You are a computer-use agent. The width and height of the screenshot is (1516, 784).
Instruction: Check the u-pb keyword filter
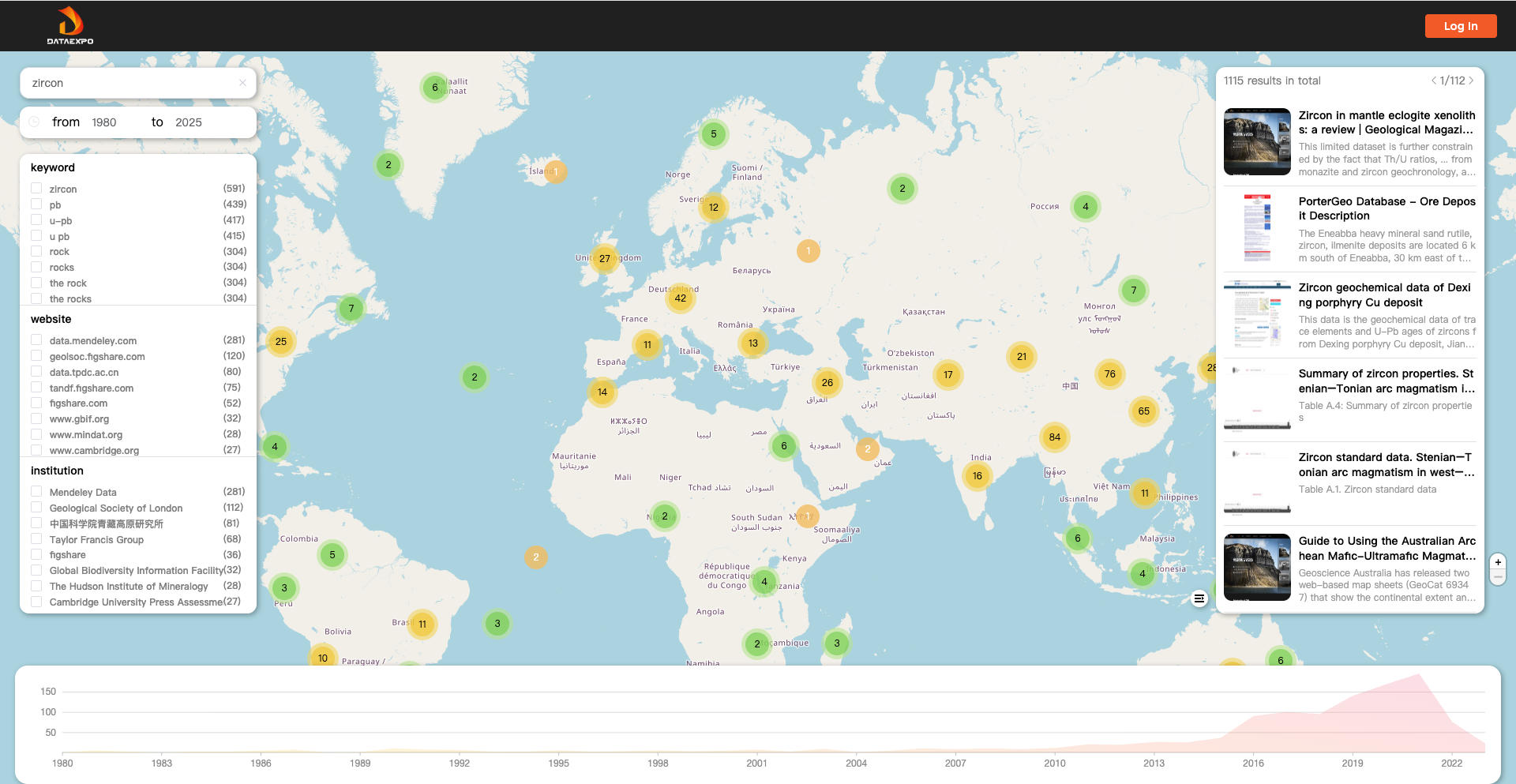click(36, 220)
